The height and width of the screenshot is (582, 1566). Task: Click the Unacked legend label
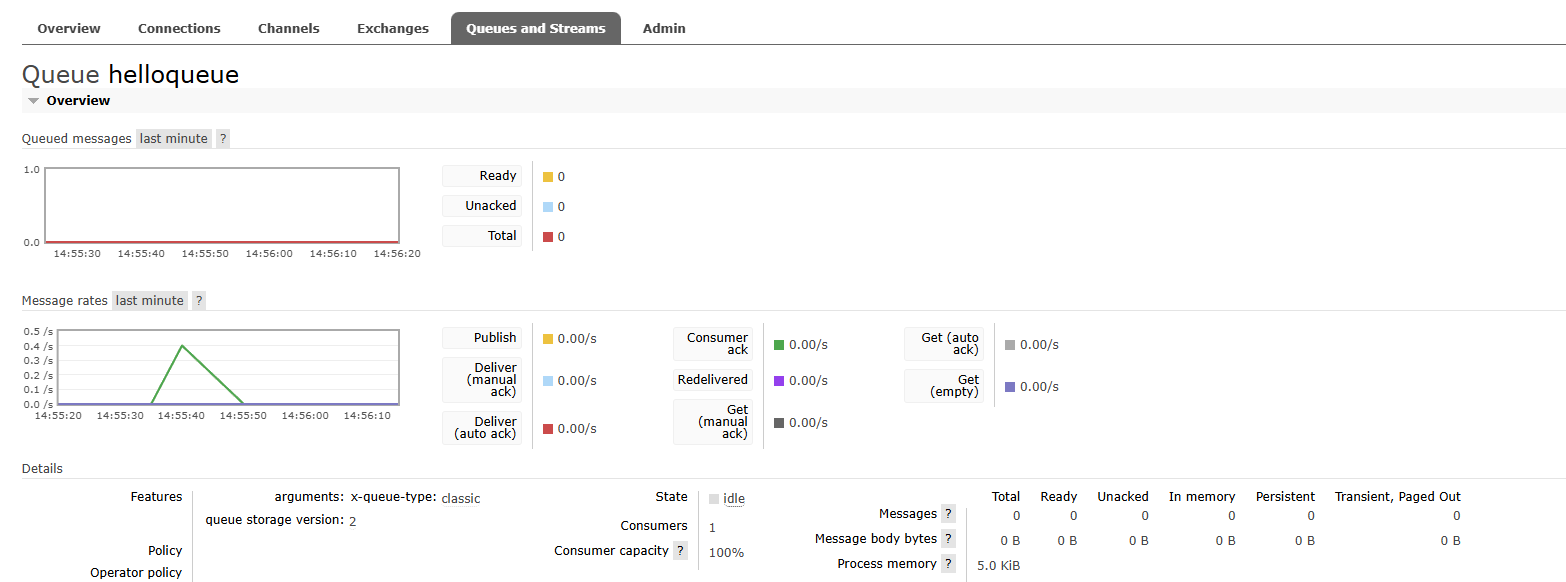pos(482,206)
